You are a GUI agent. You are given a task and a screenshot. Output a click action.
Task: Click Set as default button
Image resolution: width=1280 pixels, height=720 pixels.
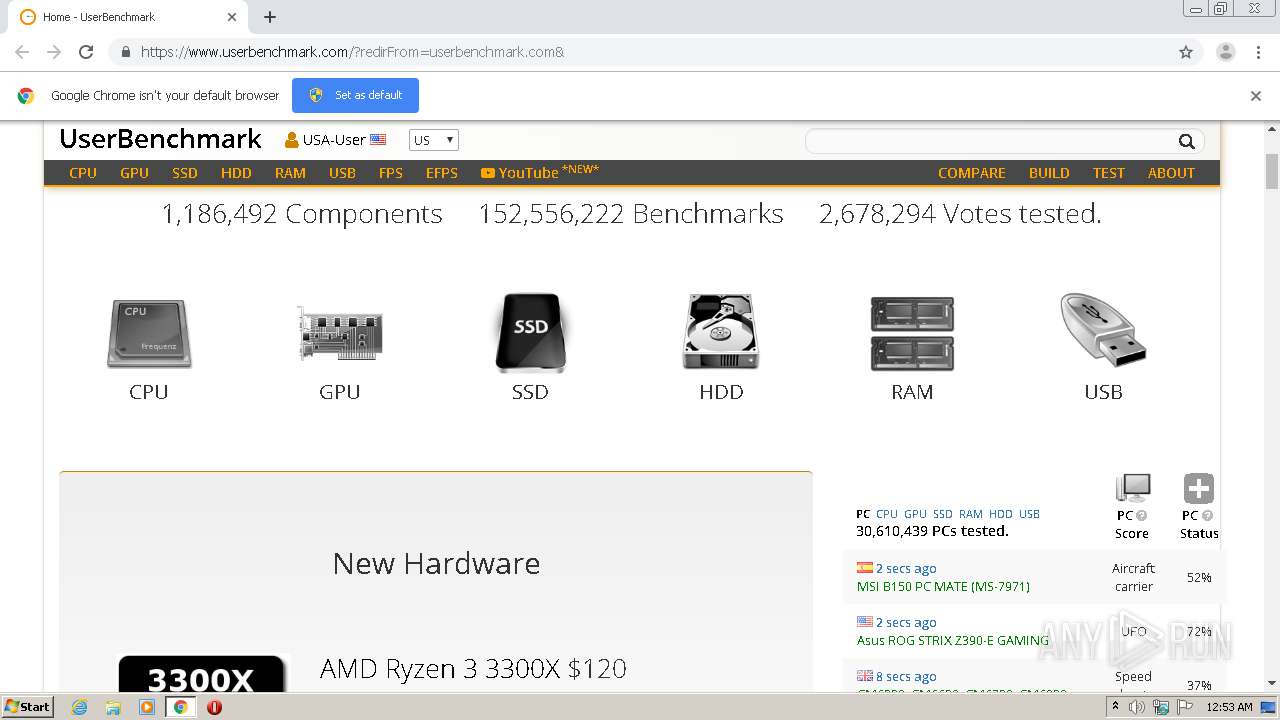tap(355, 95)
